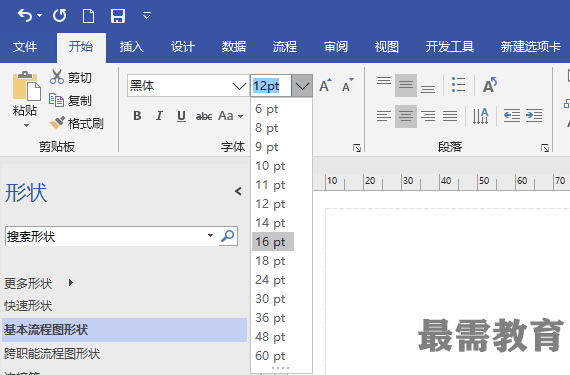The image size is (570, 375).
Task: Save the document using floppy icon
Action: (118, 16)
